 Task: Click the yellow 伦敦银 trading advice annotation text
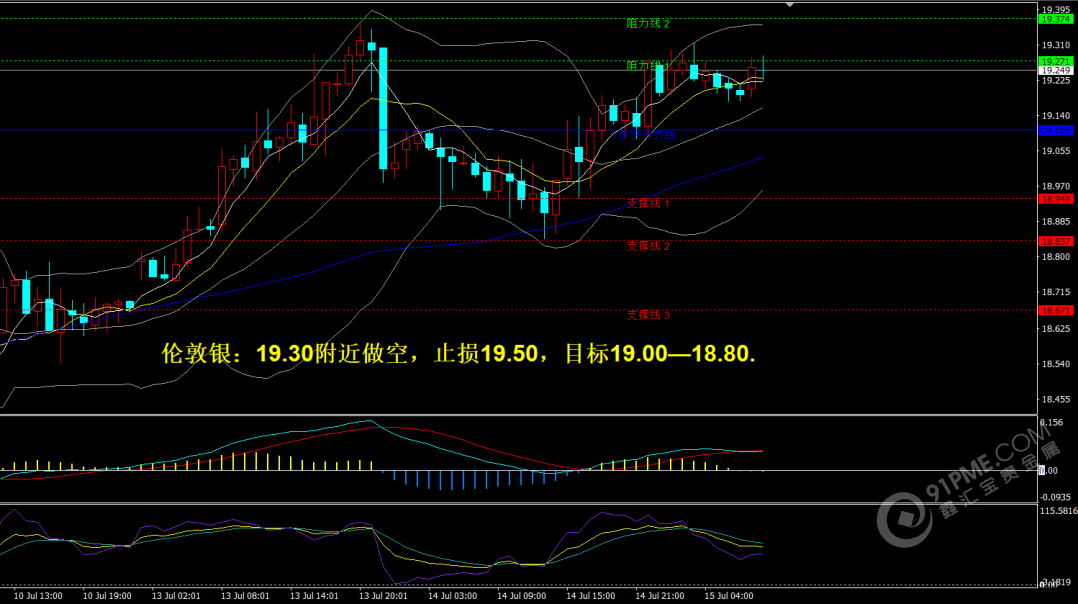point(459,353)
